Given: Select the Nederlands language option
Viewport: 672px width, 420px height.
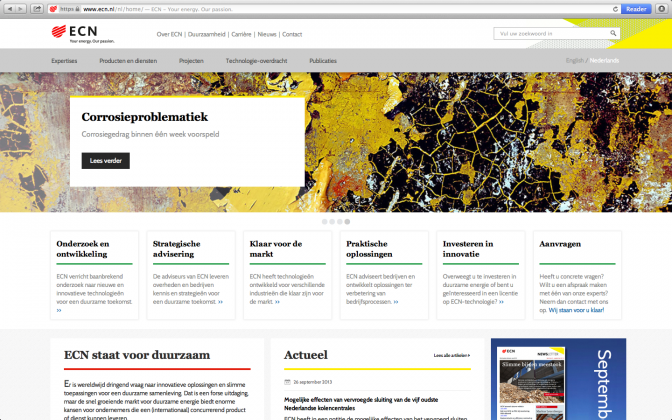Looking at the screenshot, I should (x=604, y=60).
